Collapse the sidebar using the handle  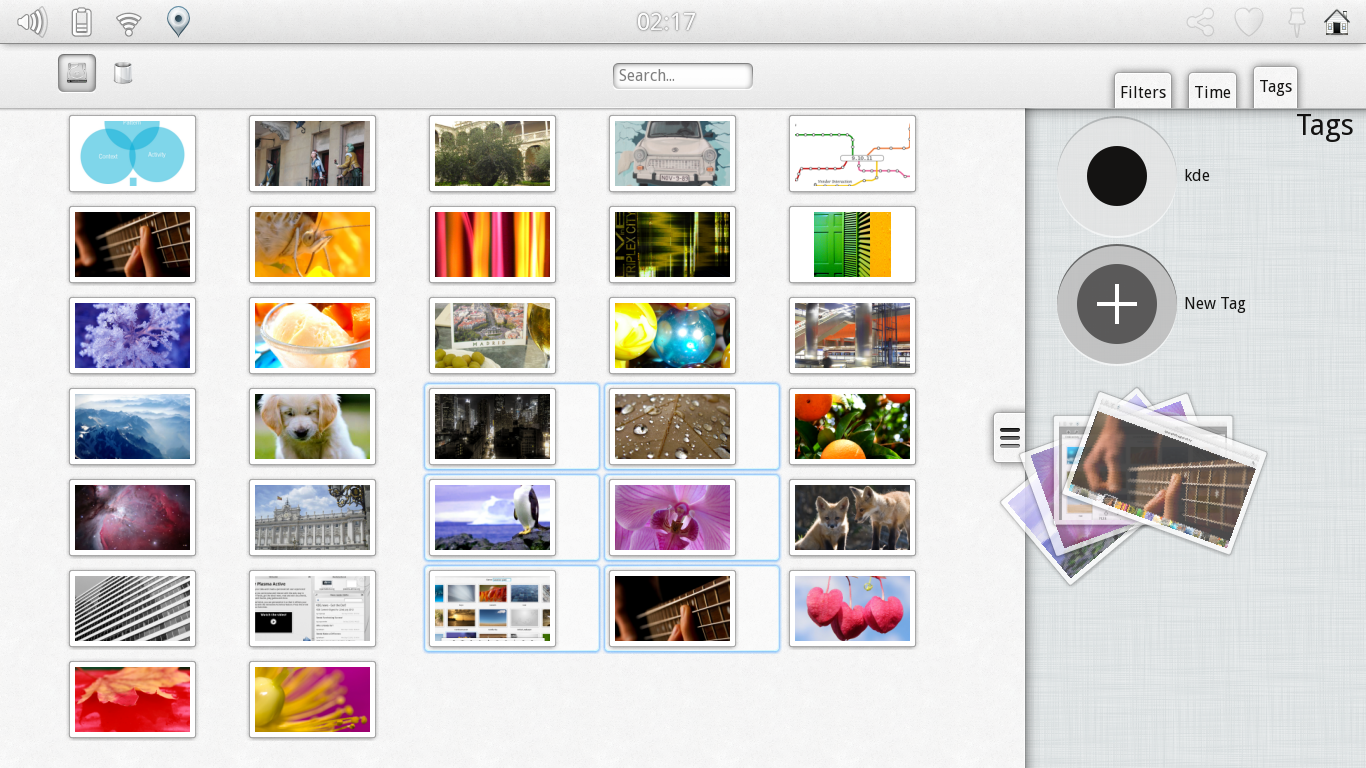click(x=1009, y=437)
